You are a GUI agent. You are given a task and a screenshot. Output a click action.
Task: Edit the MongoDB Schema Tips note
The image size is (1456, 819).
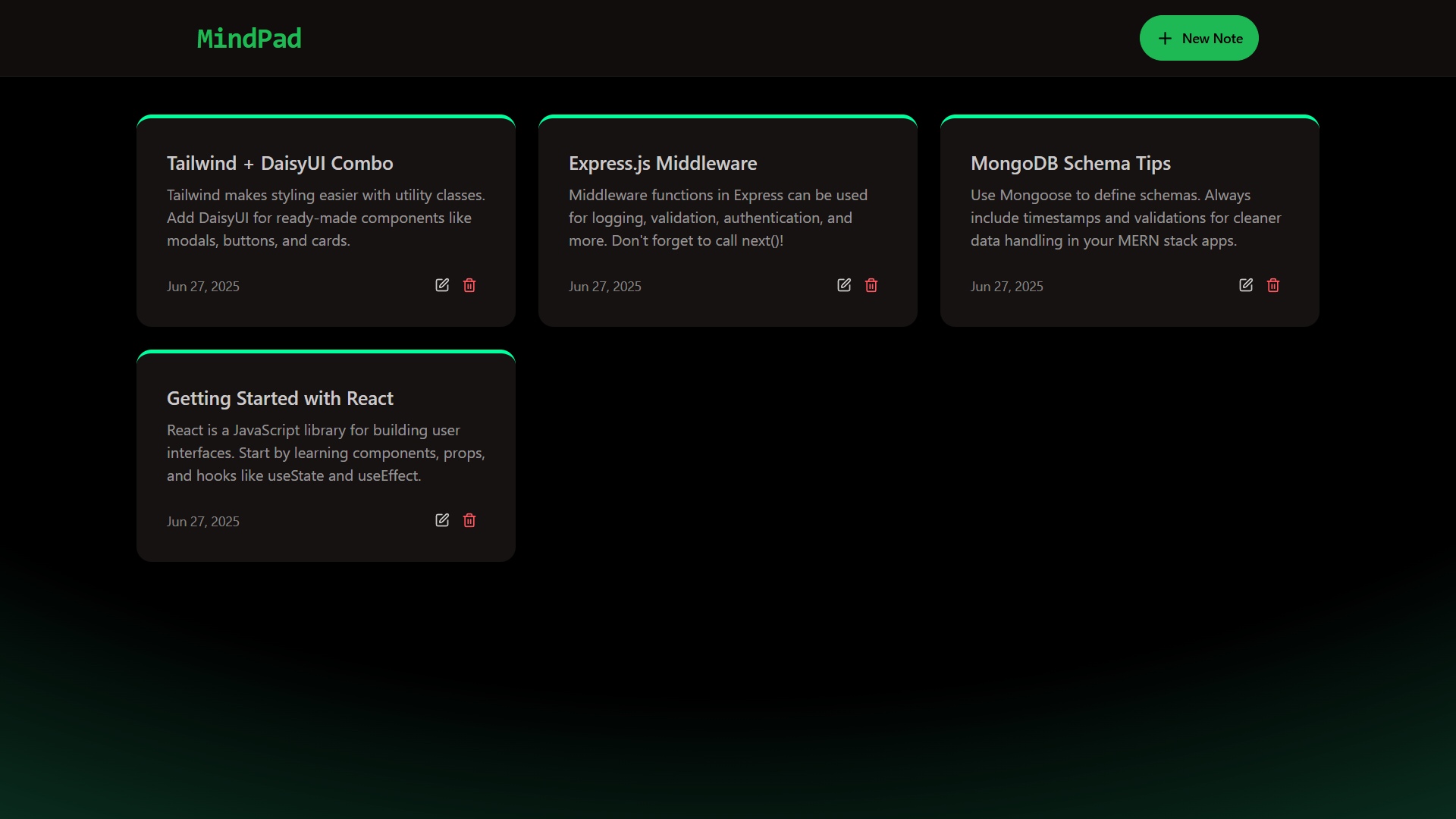pos(1246,285)
